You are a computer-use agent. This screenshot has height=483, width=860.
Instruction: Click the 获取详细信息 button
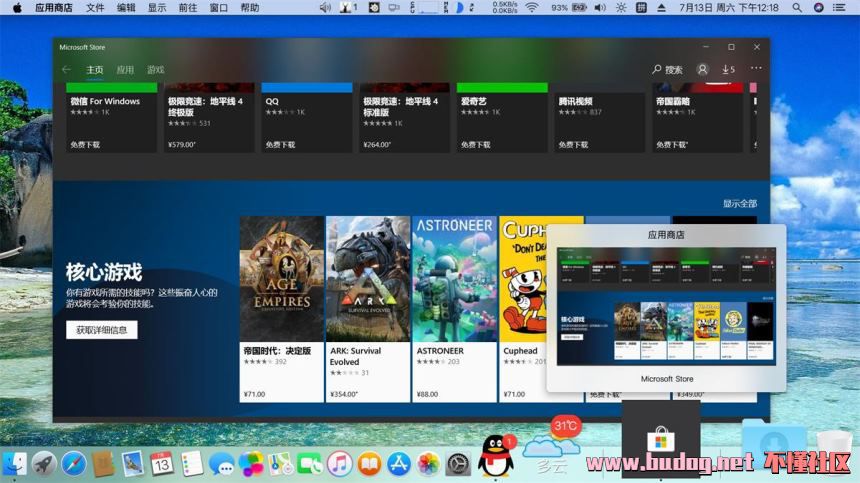pos(101,329)
